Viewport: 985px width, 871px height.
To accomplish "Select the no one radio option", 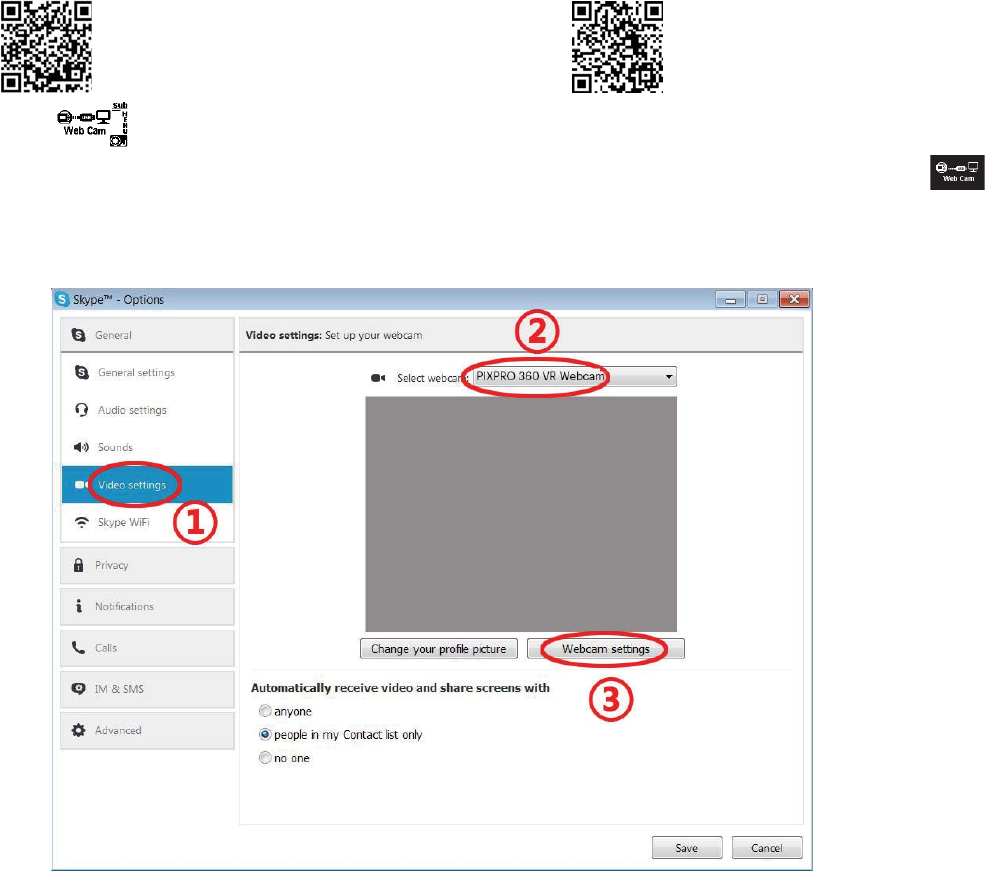I will [x=265, y=758].
